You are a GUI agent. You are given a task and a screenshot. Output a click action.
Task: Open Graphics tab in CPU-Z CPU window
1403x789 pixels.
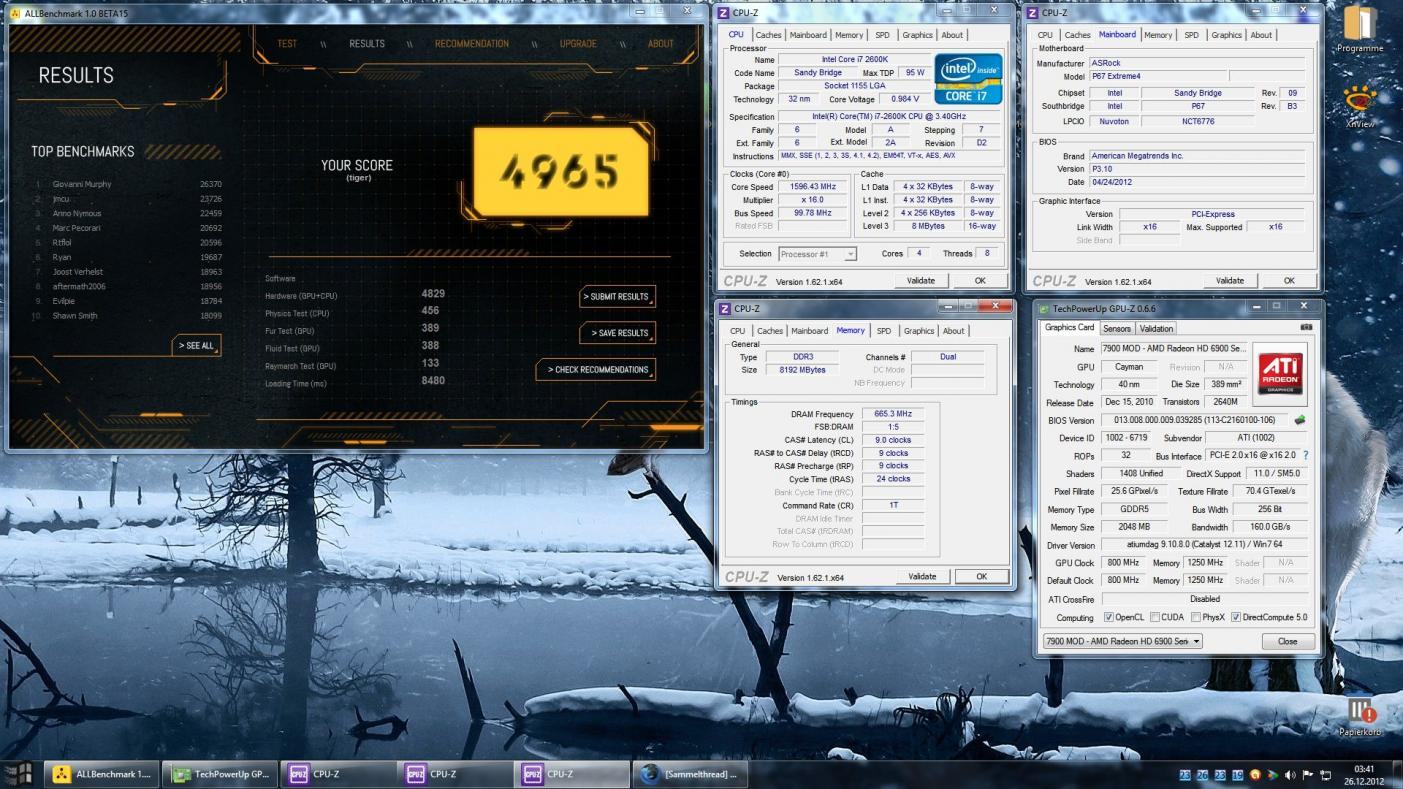pos(917,35)
